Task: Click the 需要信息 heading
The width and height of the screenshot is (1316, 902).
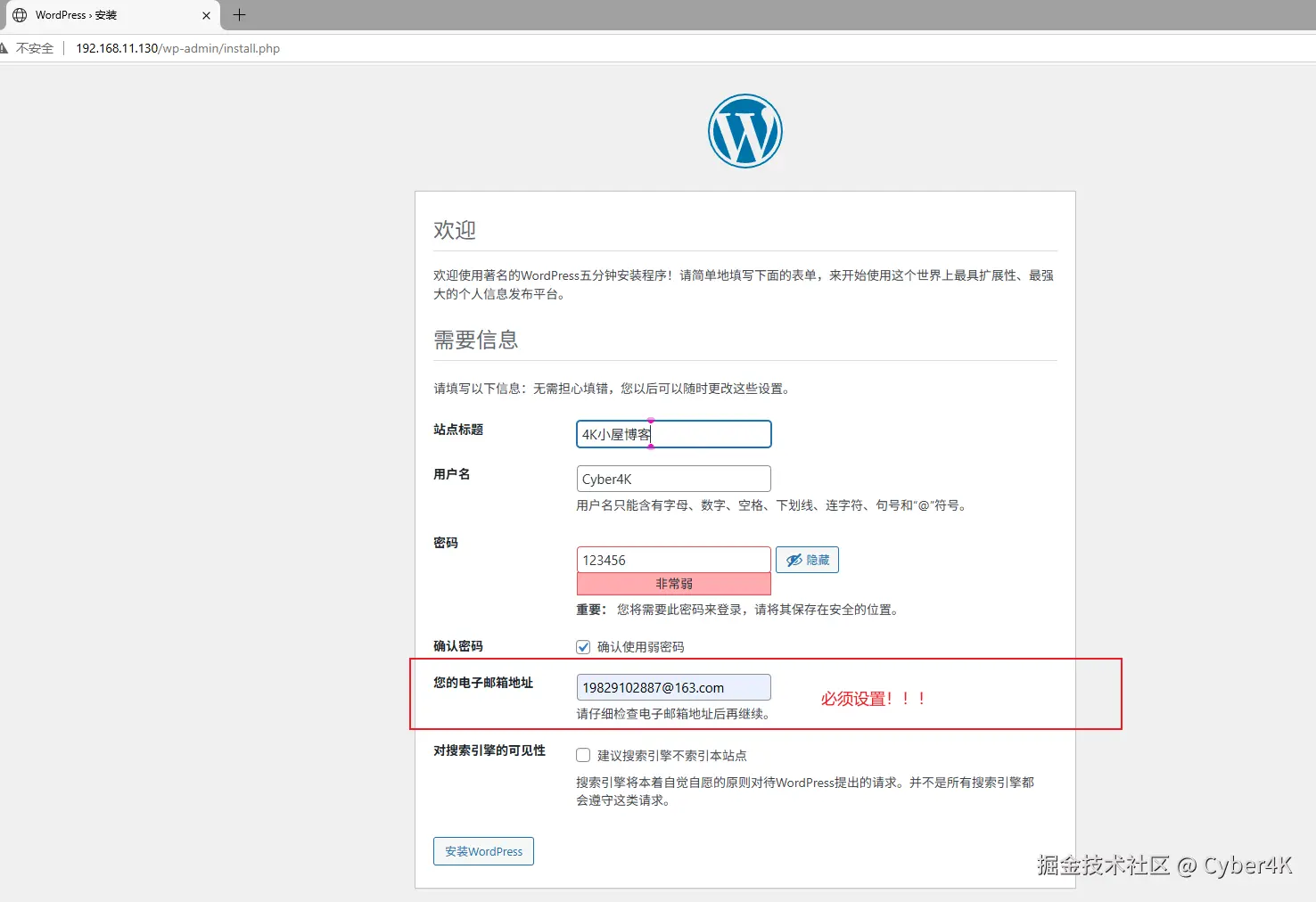Action: [x=476, y=340]
